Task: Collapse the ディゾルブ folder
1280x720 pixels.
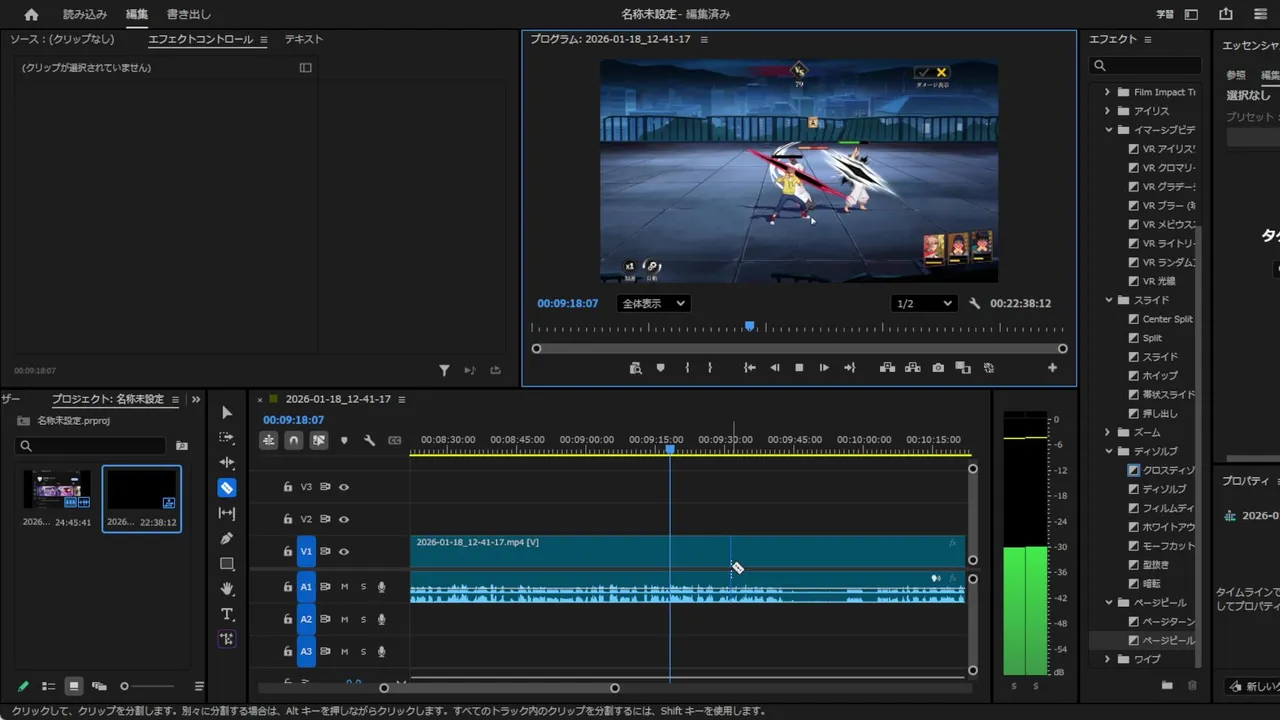Action: coord(1108,451)
